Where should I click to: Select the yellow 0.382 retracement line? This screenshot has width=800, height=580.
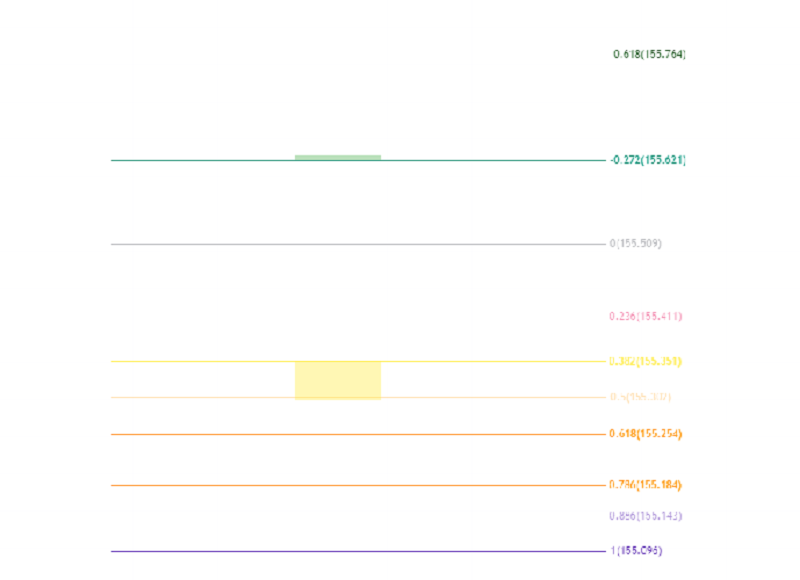[x=358, y=361]
